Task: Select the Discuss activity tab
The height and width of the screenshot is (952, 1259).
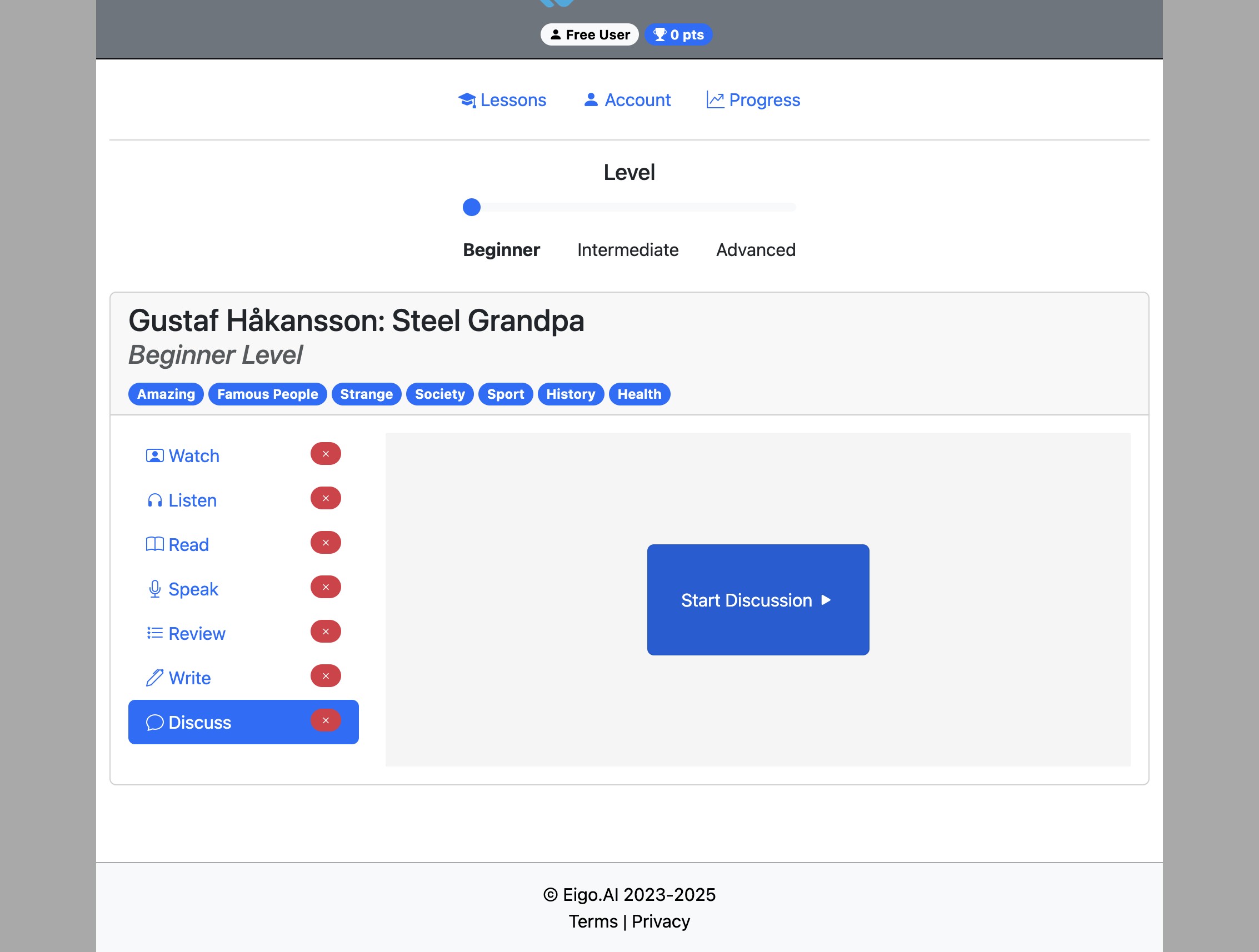Action: [243, 722]
